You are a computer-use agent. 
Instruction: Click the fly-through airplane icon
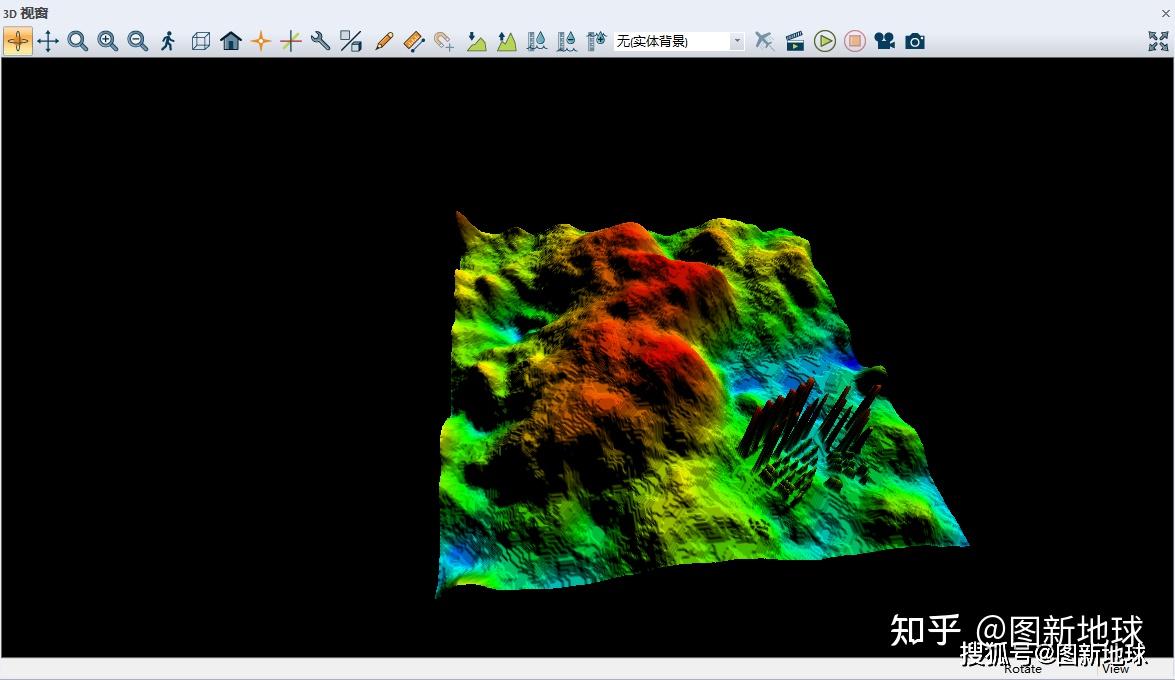click(765, 41)
